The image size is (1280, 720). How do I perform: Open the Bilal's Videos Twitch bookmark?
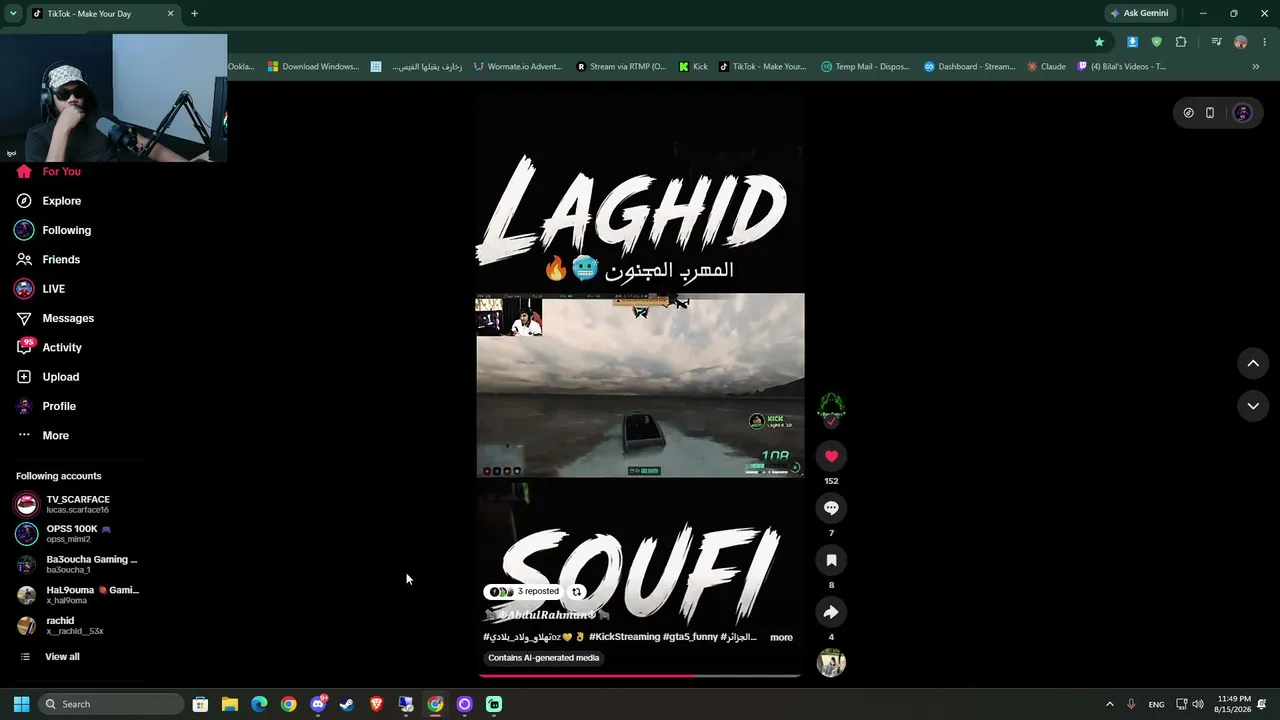tap(1121, 67)
